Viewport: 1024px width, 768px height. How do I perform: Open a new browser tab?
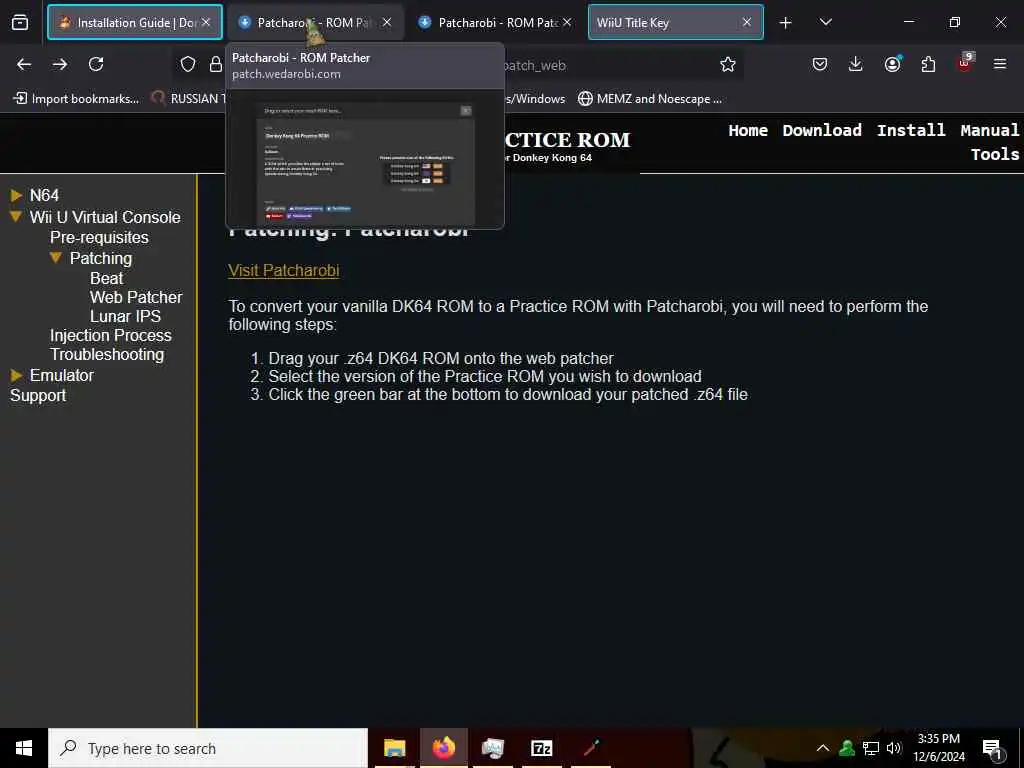pyautogui.click(x=786, y=23)
